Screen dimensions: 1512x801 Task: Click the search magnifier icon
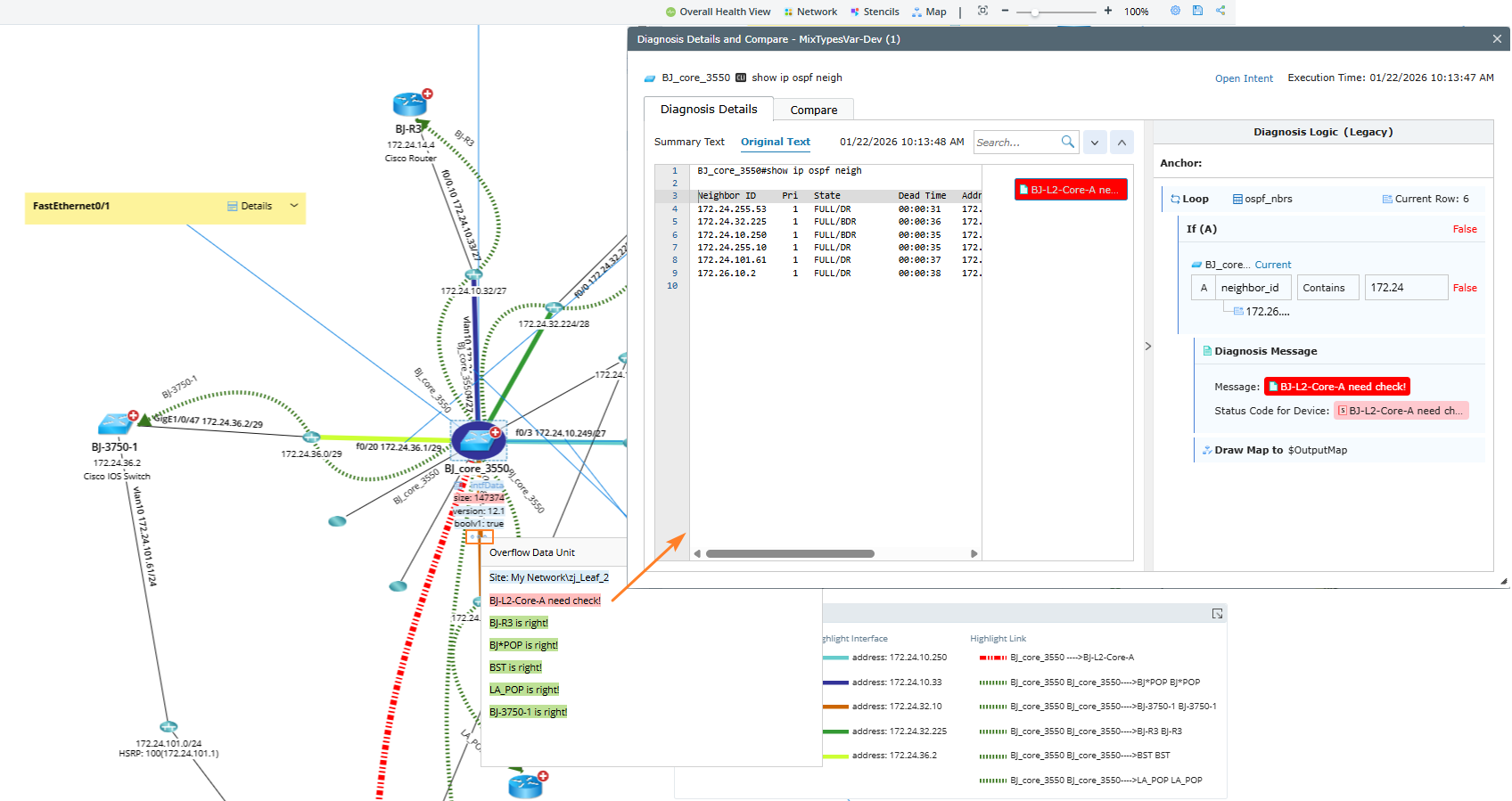click(x=1067, y=142)
